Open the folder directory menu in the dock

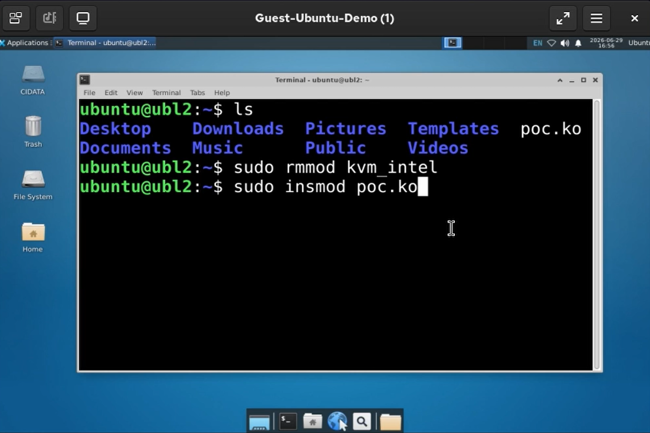point(390,422)
